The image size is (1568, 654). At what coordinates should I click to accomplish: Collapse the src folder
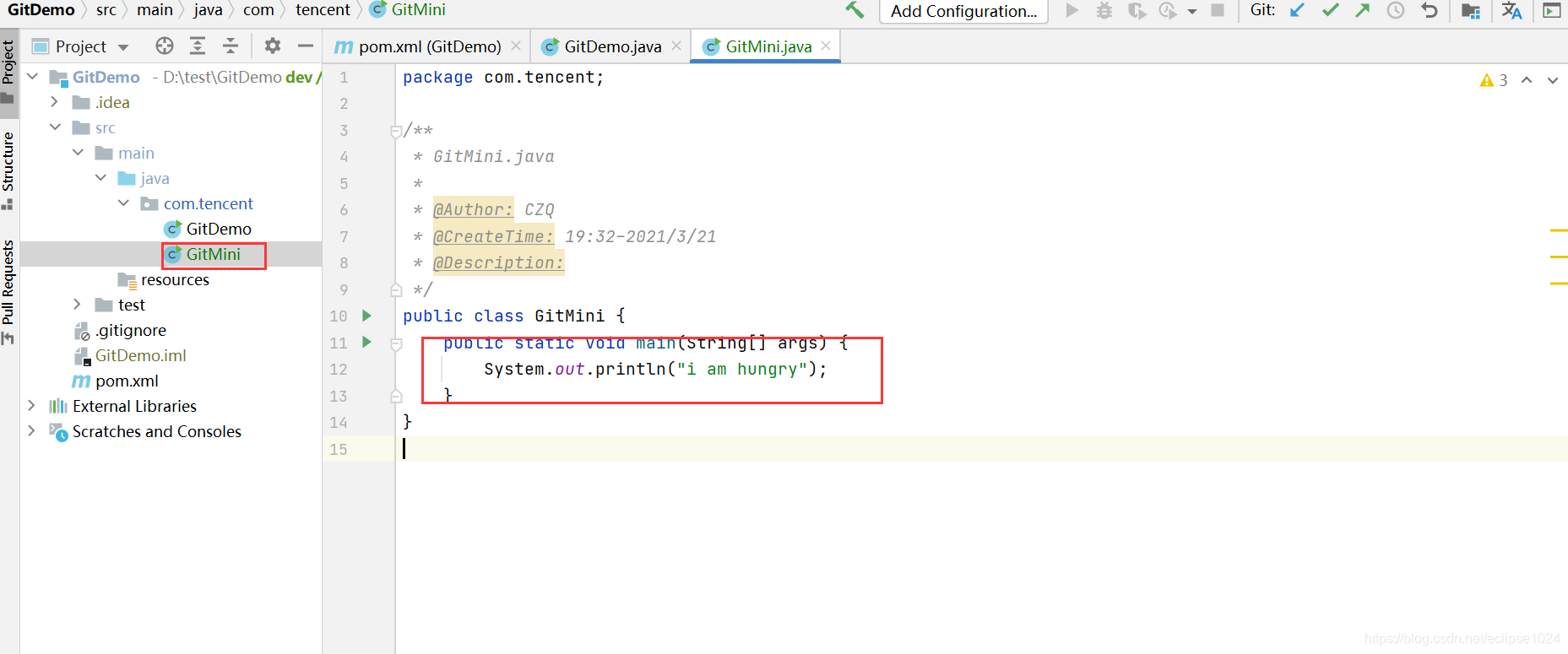[55, 127]
